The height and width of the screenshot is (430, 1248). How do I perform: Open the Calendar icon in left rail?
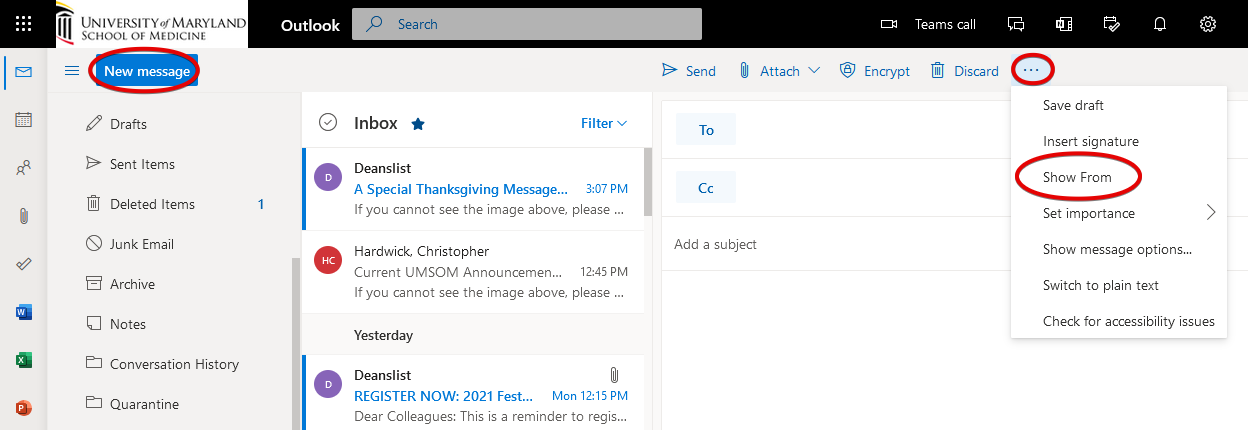coord(24,120)
